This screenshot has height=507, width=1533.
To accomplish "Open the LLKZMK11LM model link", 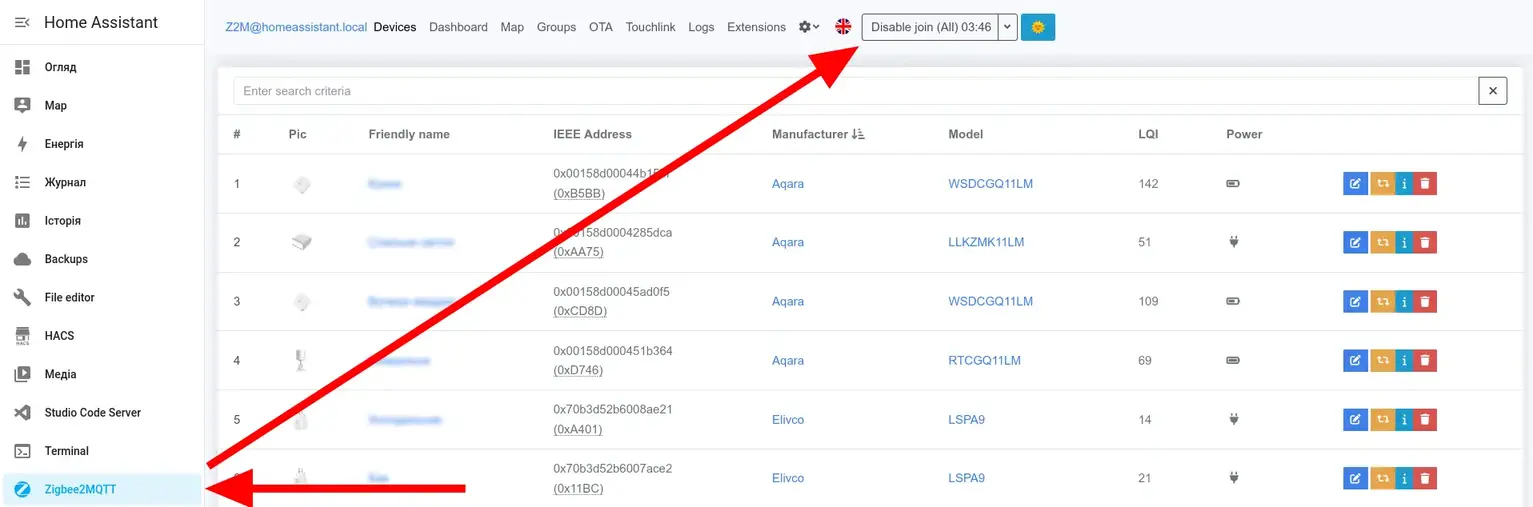I will [x=985, y=242].
